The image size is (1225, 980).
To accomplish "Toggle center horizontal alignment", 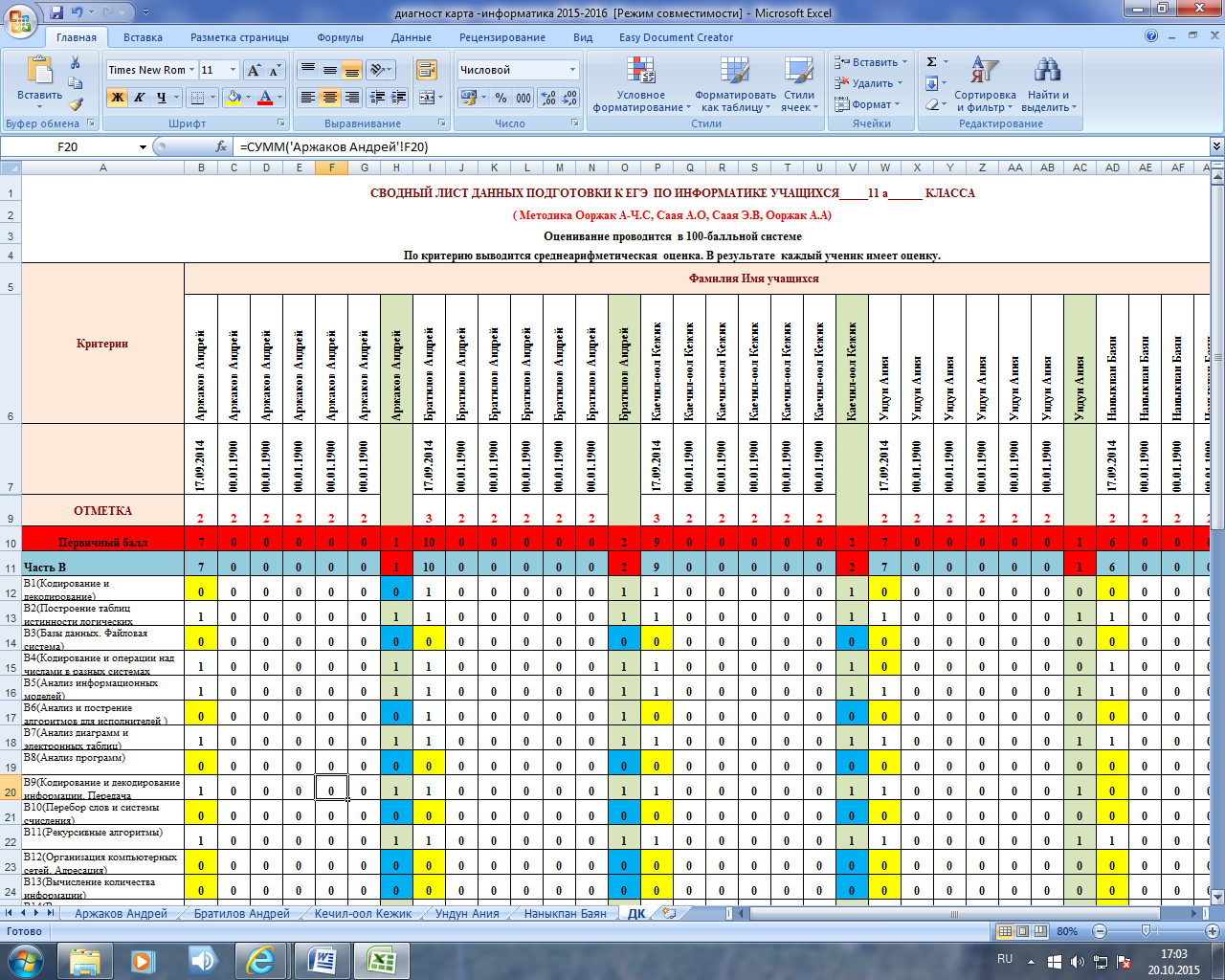I will (329, 97).
